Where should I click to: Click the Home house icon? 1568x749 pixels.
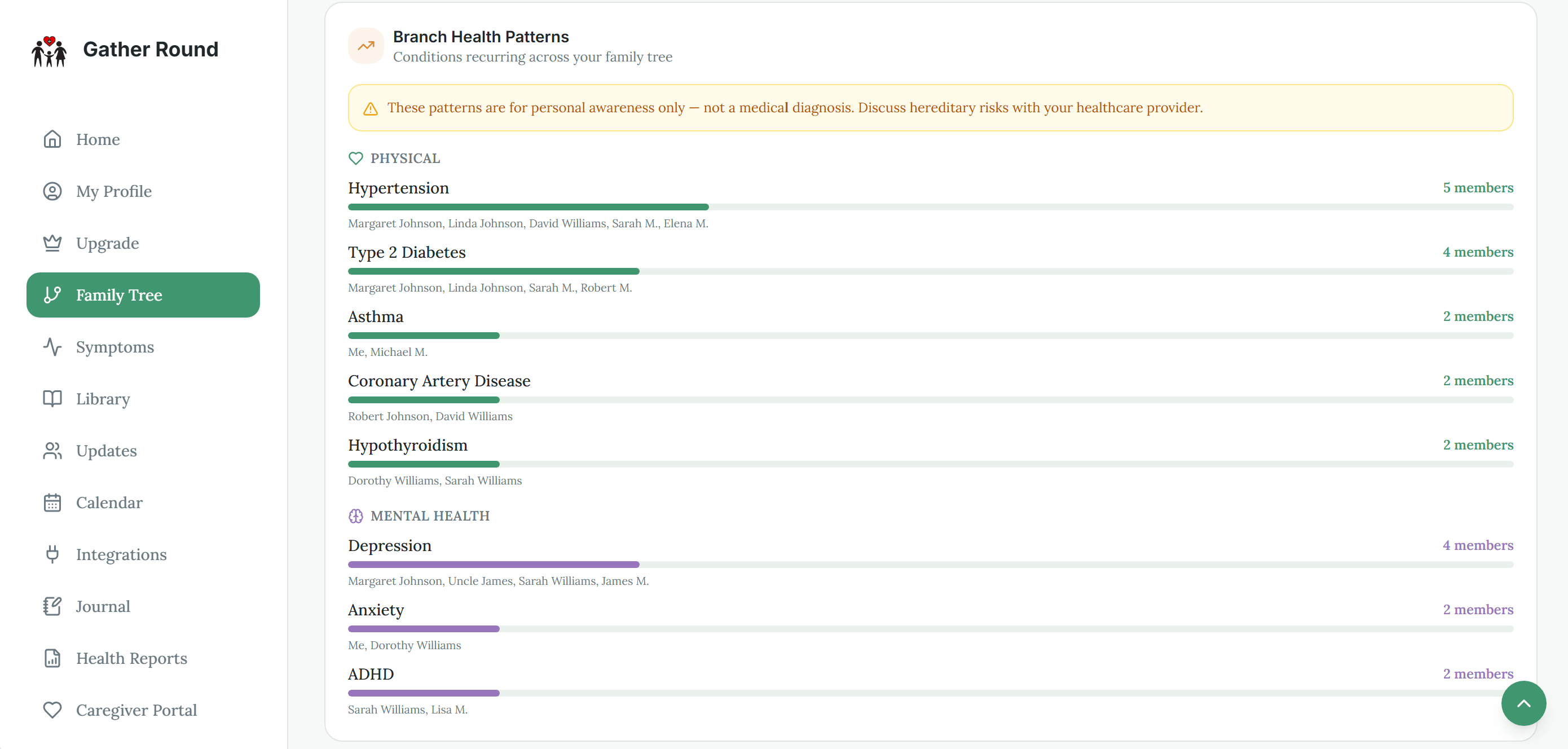tap(52, 139)
